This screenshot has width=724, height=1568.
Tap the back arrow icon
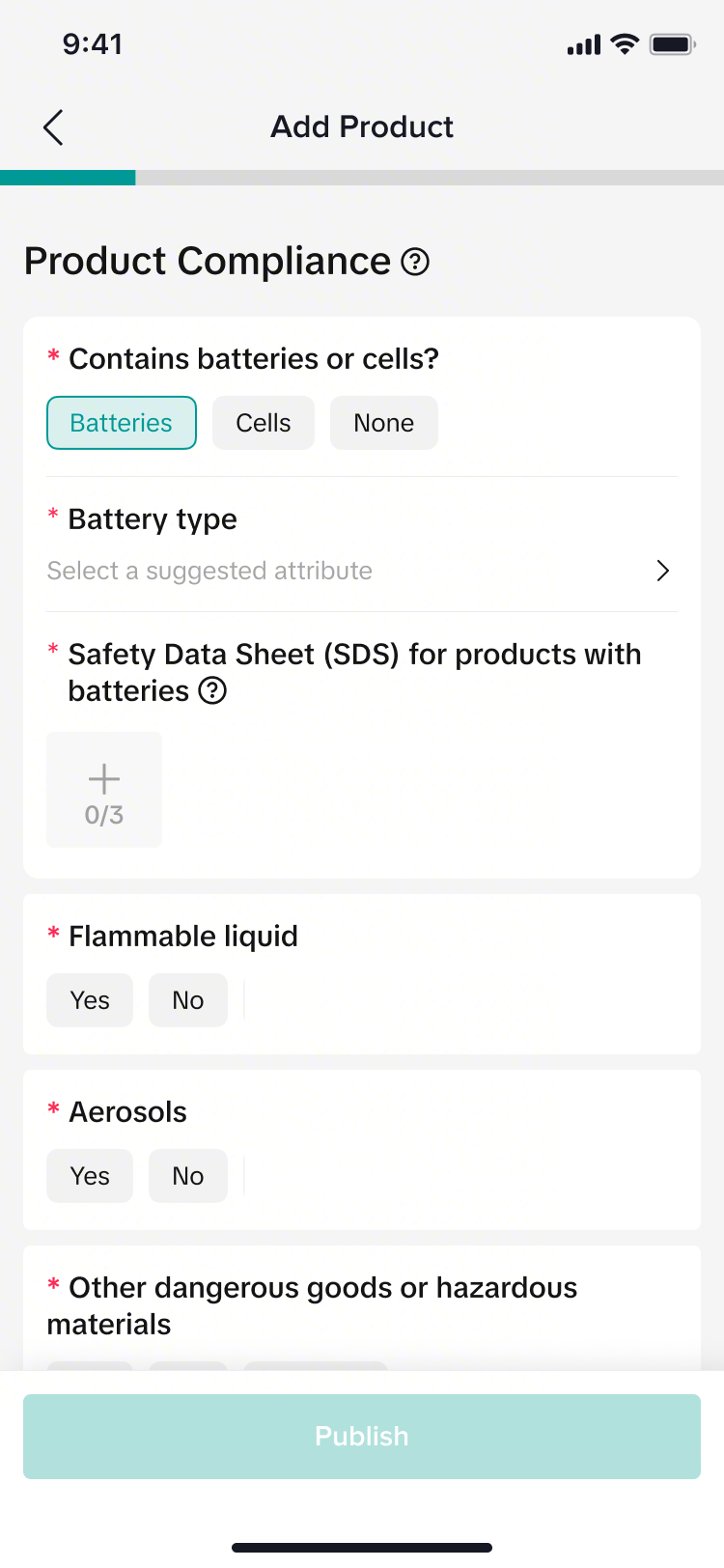53,127
